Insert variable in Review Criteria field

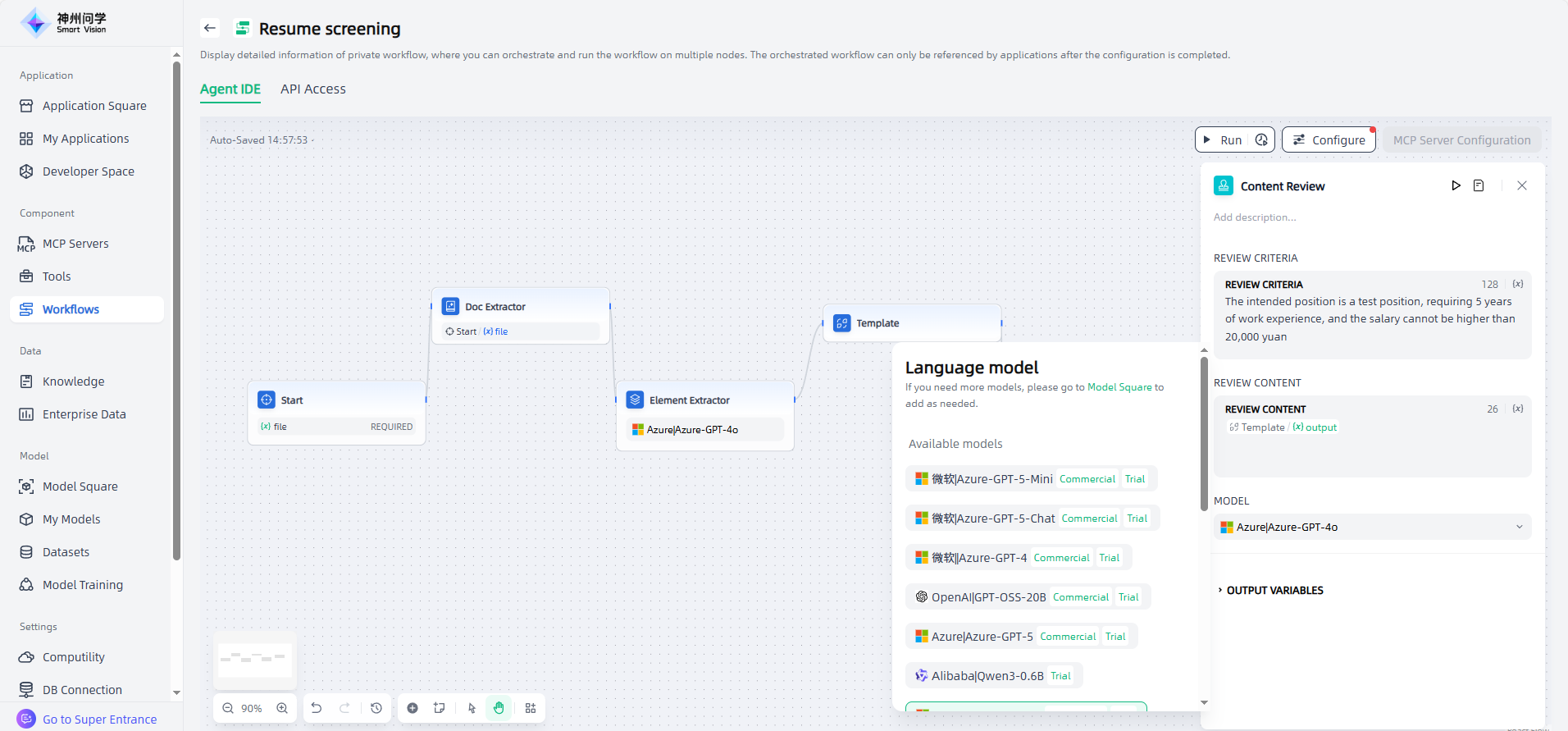point(1518,284)
